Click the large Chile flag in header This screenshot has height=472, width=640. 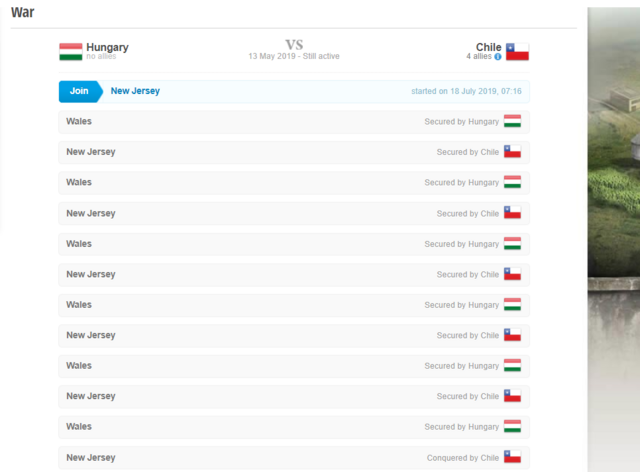coord(517,51)
